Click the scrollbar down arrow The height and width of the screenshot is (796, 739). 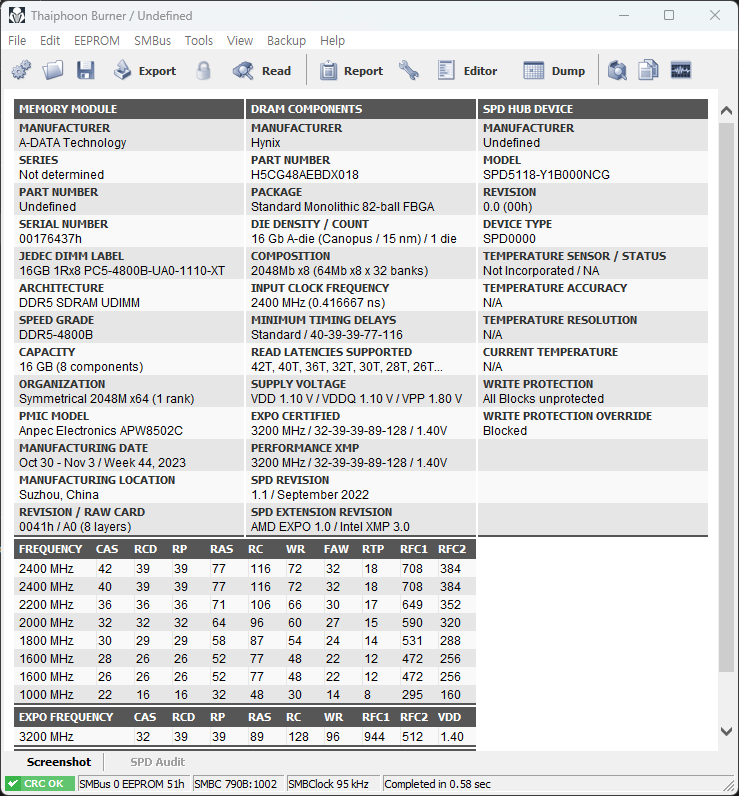pos(726,732)
